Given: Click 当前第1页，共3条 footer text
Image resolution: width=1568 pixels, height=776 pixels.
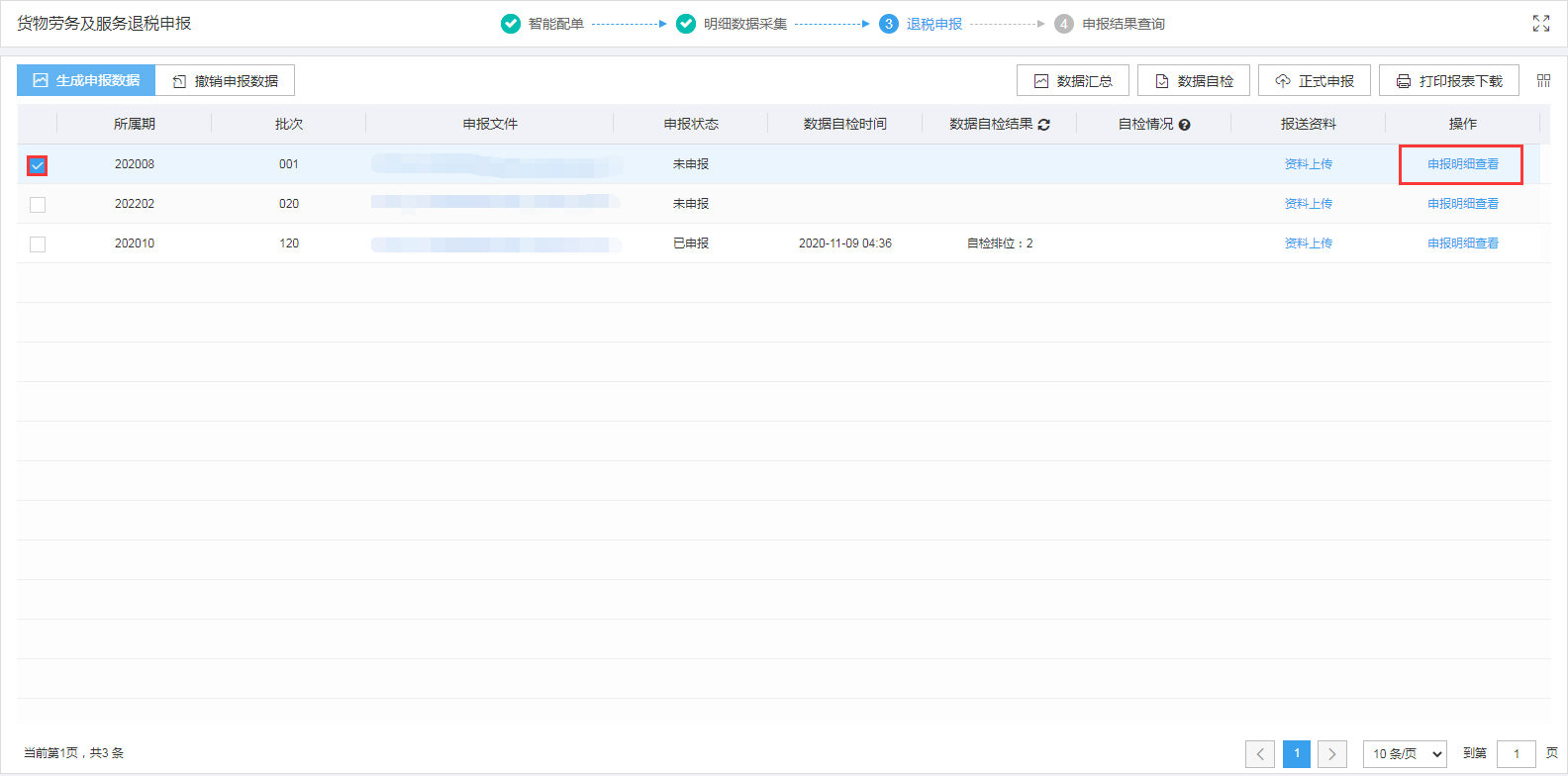Looking at the screenshot, I should 74,753.
